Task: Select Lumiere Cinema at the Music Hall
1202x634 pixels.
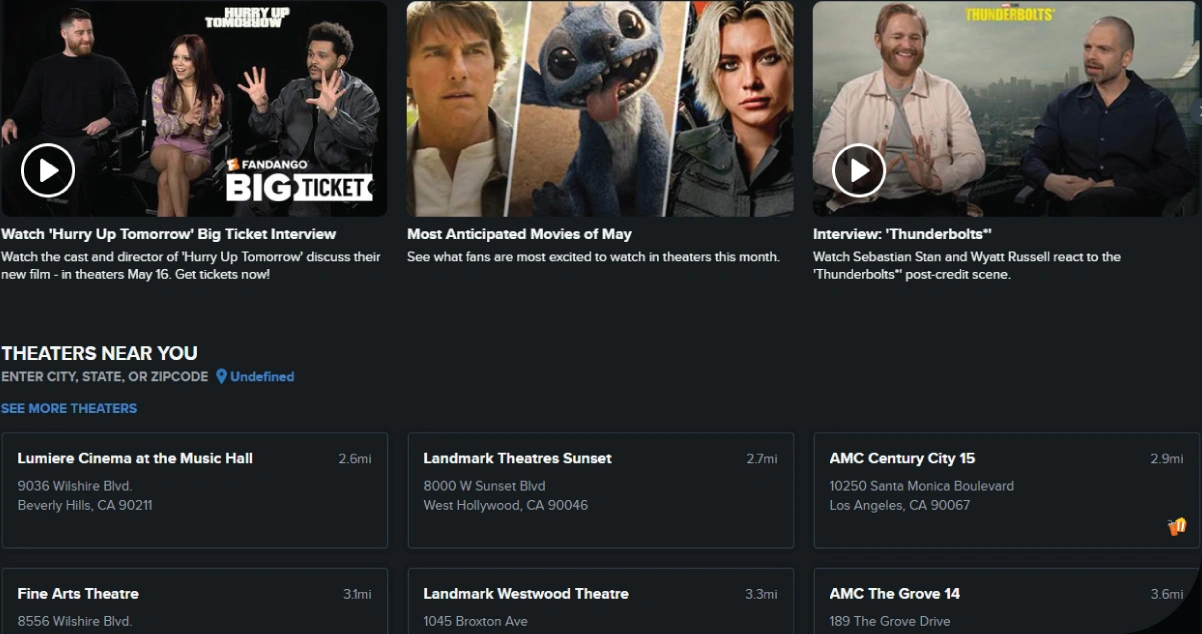Action: point(135,458)
